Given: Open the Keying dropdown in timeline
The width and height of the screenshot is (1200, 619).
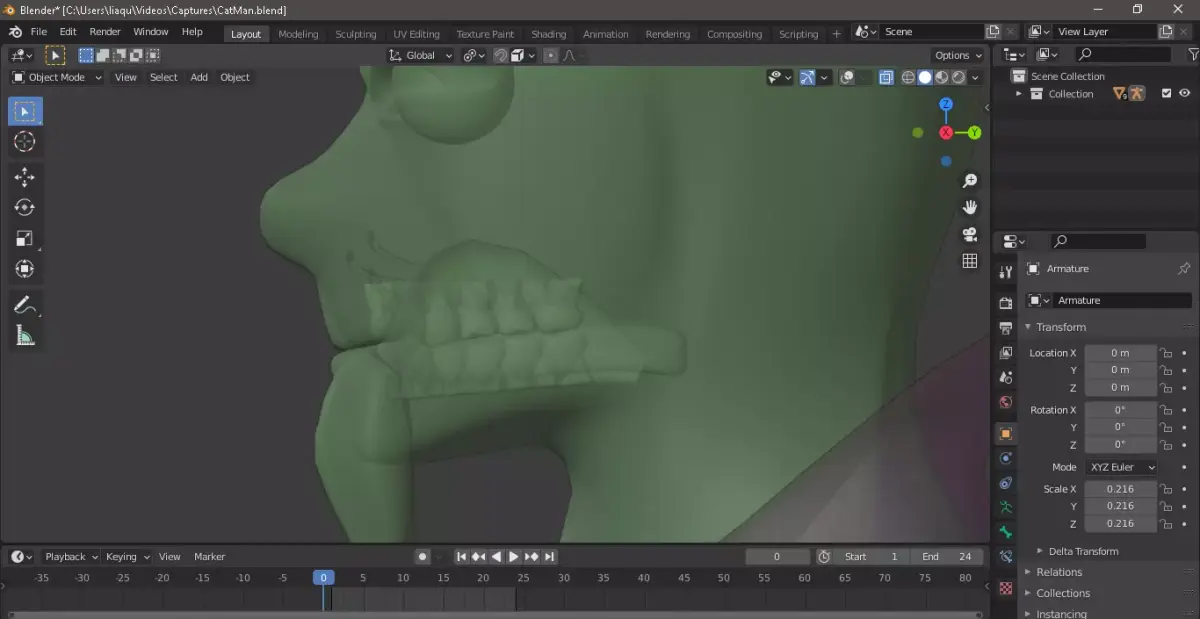Looking at the screenshot, I should 127,557.
